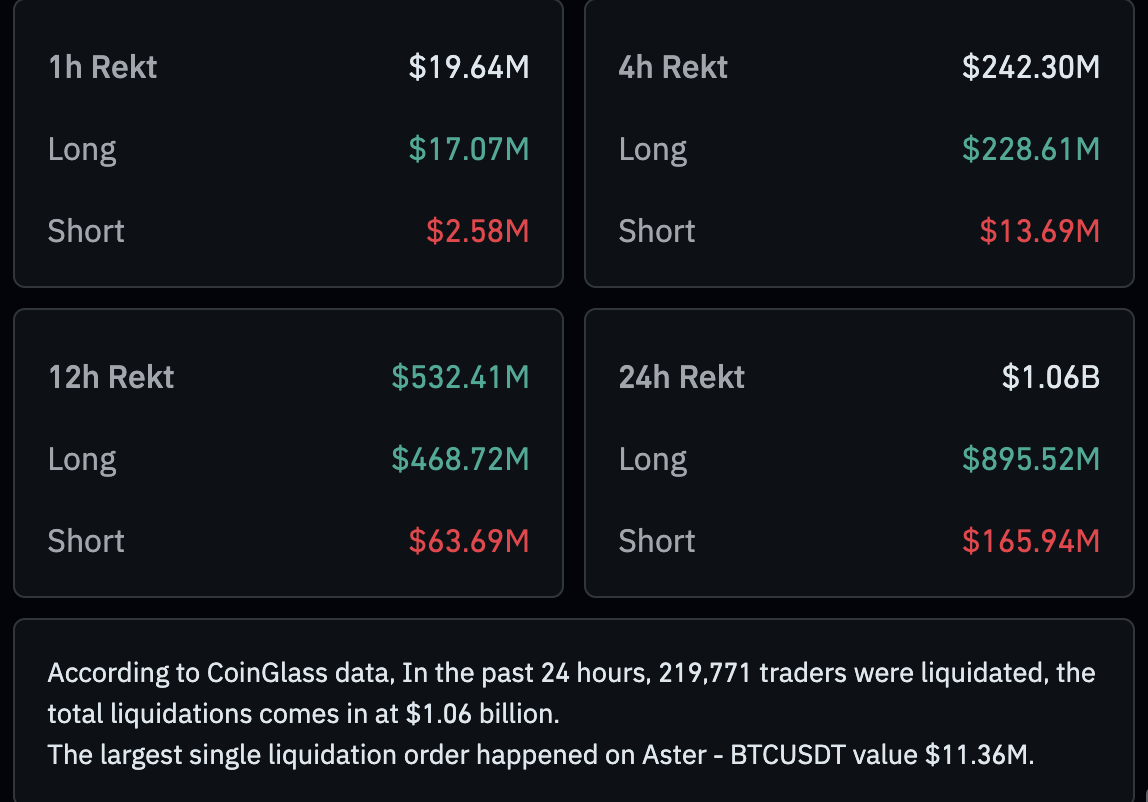Click the 24h short value $165.94M
This screenshot has width=1148, height=802.
(1030, 541)
